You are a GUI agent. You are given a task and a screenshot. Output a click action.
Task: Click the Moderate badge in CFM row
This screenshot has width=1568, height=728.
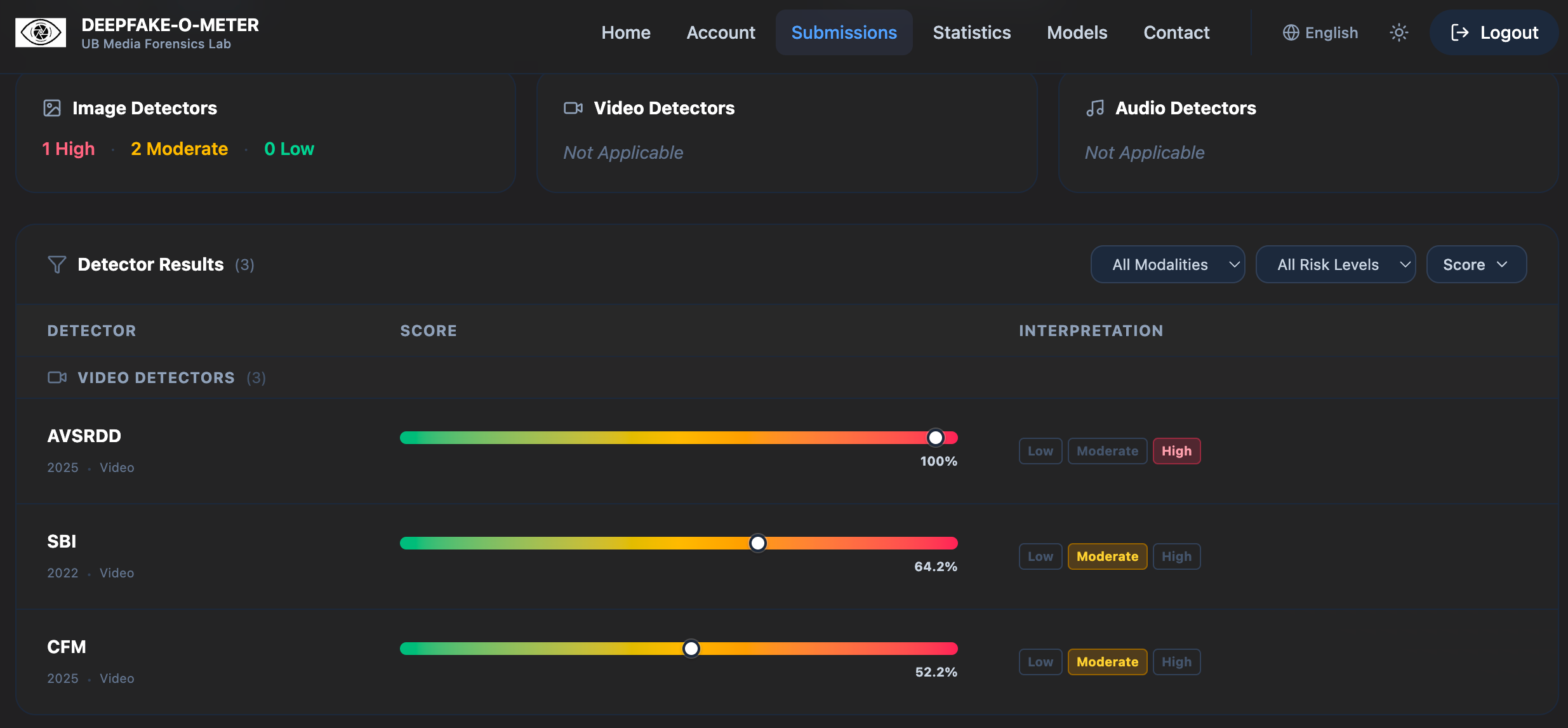click(1107, 662)
